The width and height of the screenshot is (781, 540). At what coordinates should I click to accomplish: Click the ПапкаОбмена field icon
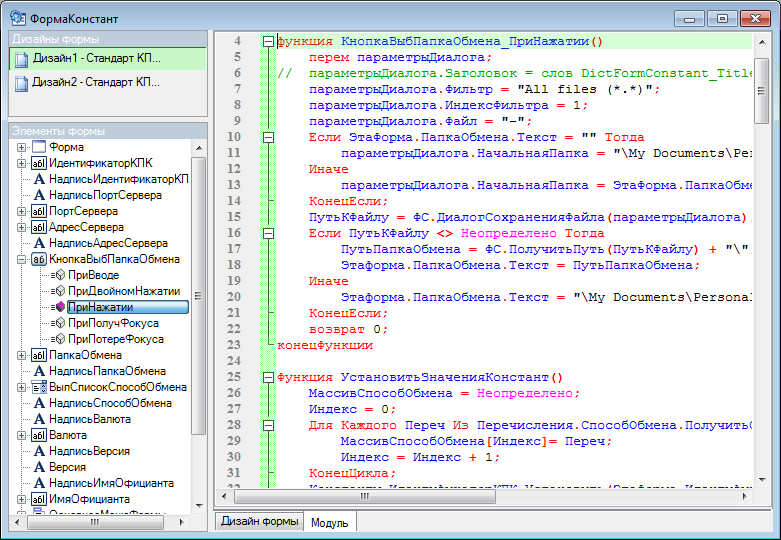pyautogui.click(x=39, y=355)
